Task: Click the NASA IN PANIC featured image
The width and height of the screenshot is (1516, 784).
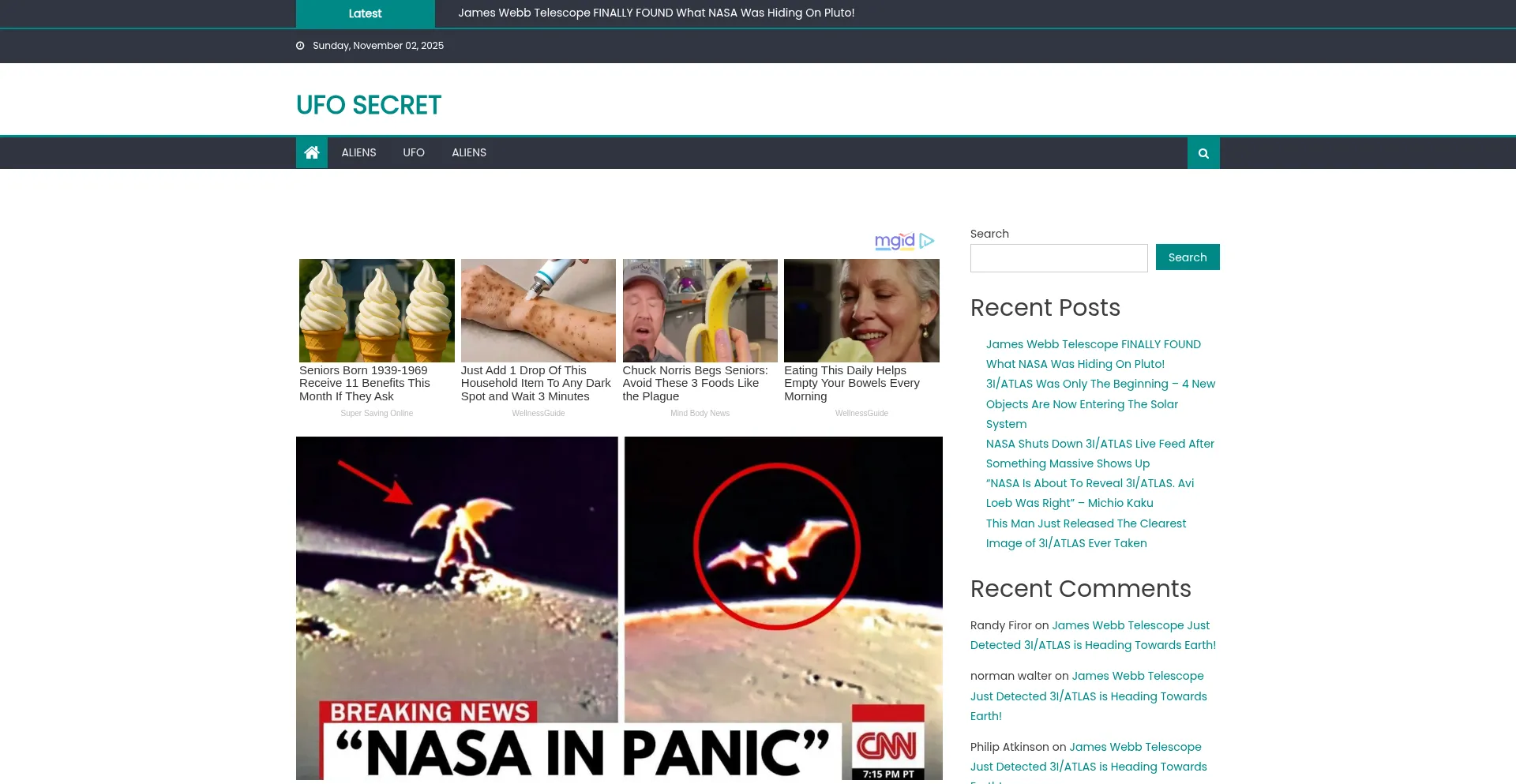Action: coord(619,608)
